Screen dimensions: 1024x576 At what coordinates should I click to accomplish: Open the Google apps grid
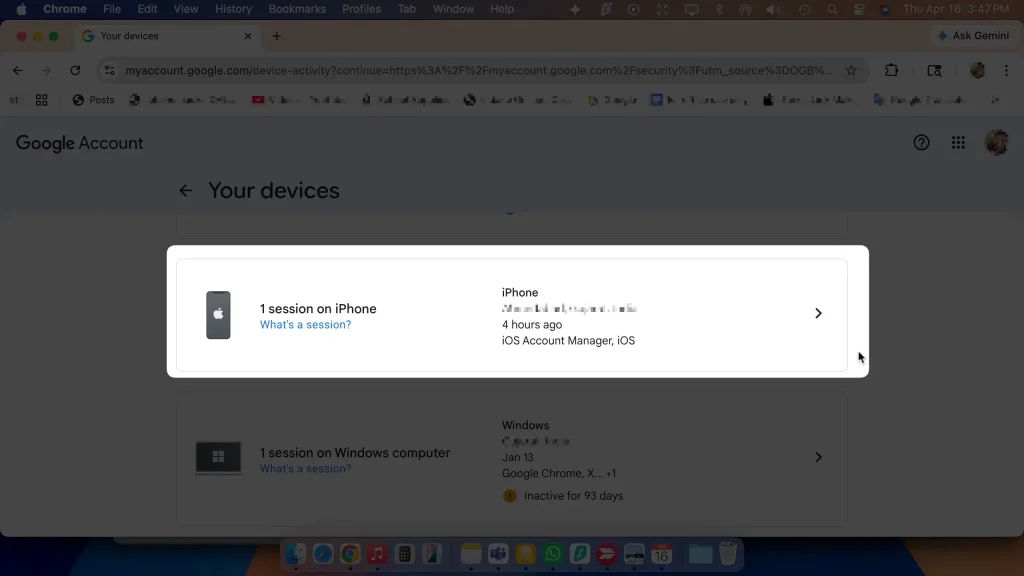958,142
